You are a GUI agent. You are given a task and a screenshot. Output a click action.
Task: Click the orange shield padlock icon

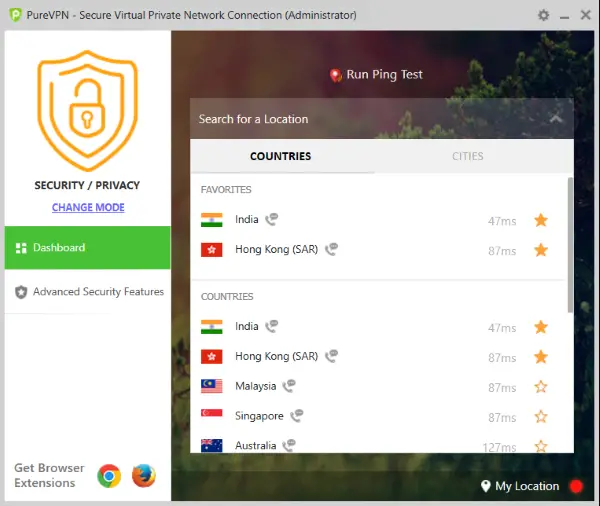[87, 111]
